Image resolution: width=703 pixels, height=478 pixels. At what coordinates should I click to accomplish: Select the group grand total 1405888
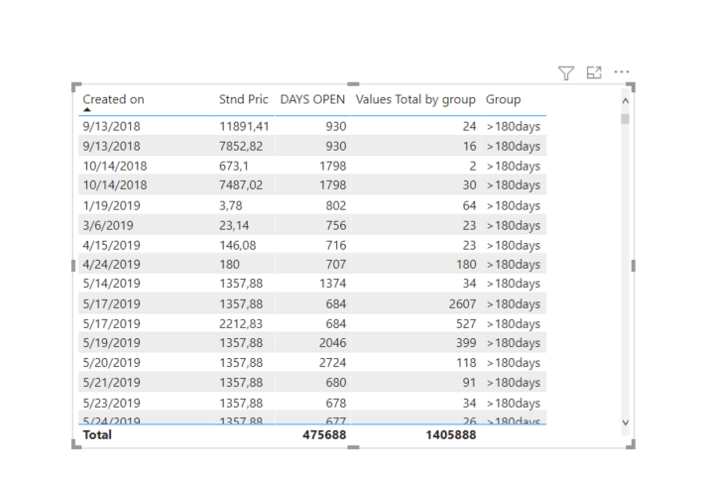pos(451,435)
